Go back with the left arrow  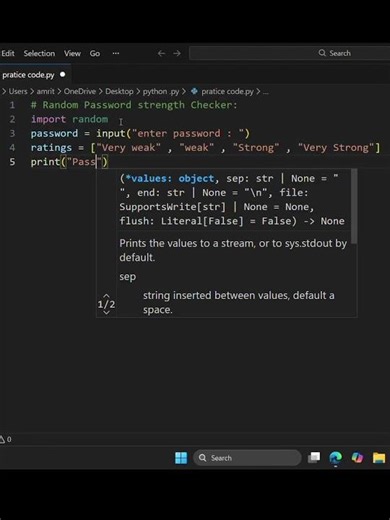tap(161, 53)
